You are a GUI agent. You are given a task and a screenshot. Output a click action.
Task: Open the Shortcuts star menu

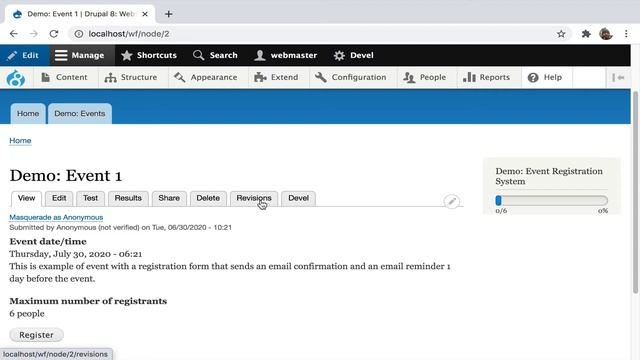[x=149, y=55]
